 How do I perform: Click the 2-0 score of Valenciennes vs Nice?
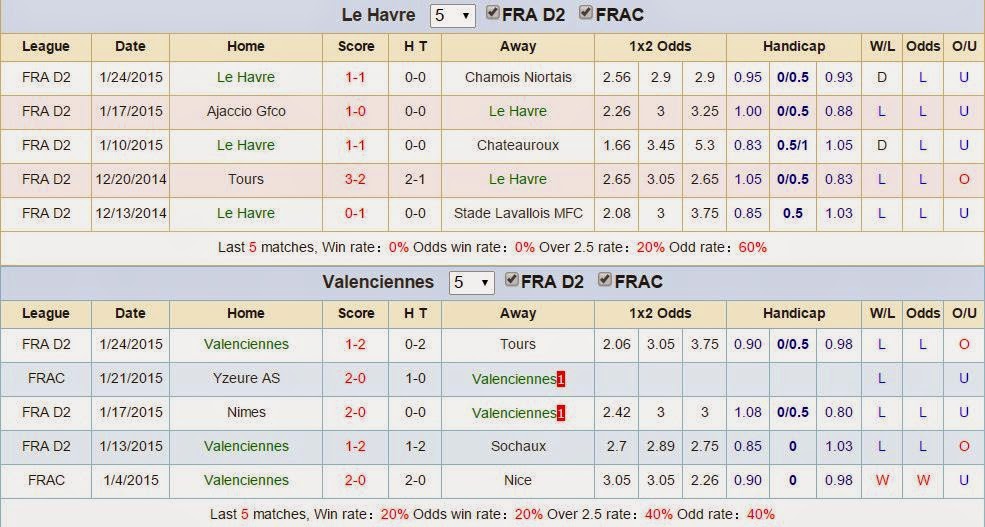[356, 480]
